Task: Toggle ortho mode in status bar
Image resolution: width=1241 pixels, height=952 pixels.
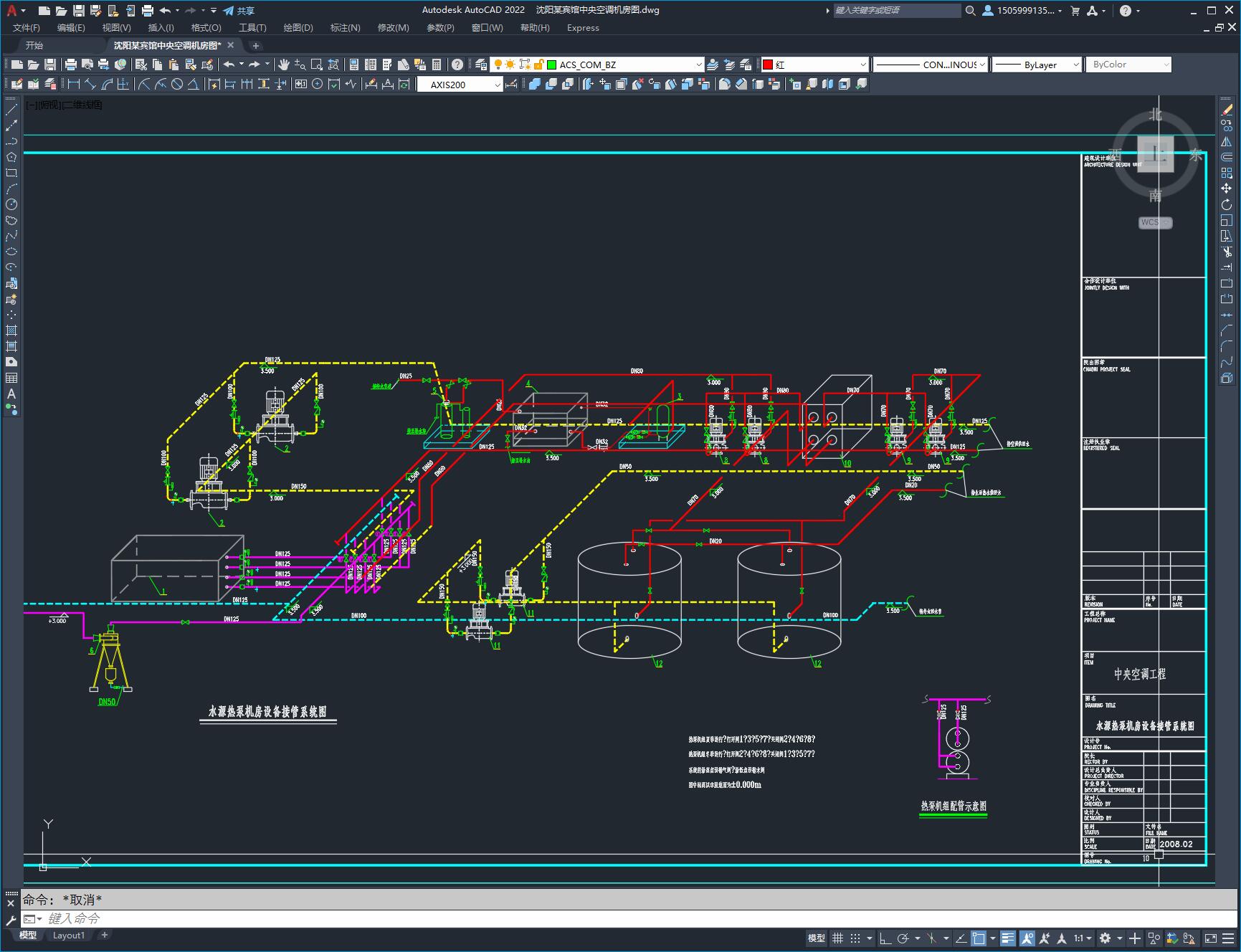Action: click(885, 938)
